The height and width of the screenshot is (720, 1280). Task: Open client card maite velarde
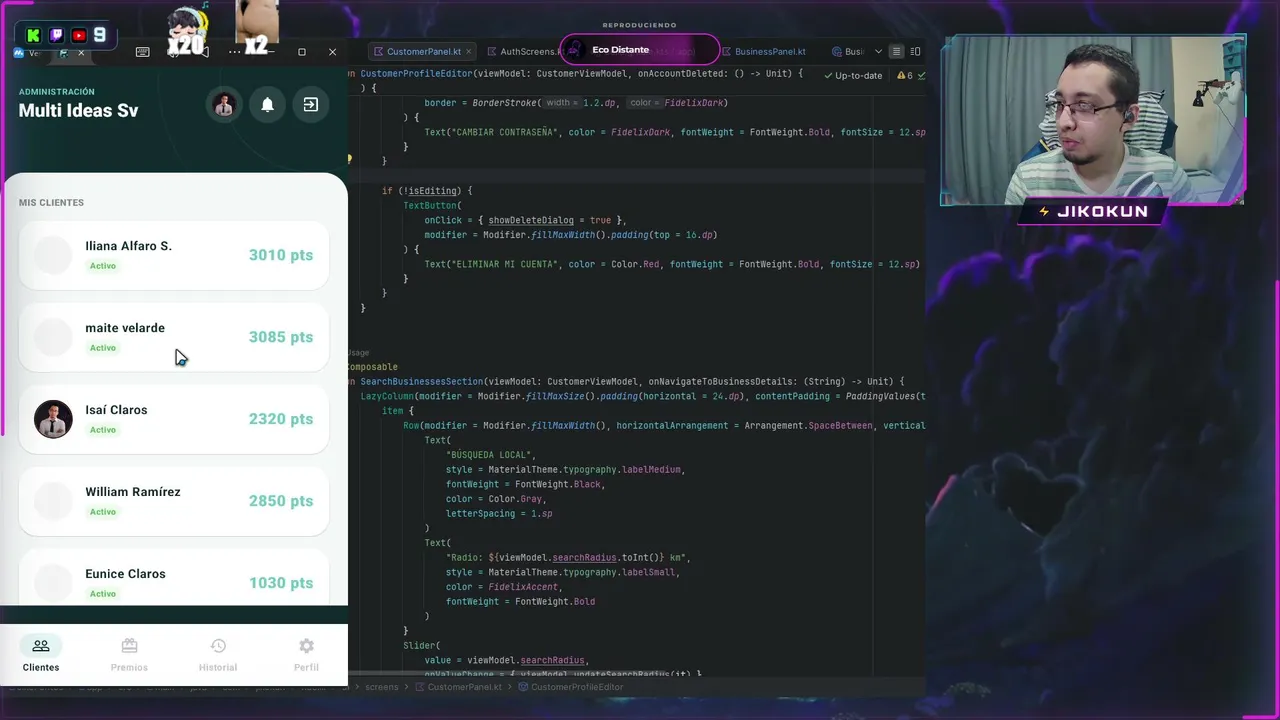tap(174, 337)
